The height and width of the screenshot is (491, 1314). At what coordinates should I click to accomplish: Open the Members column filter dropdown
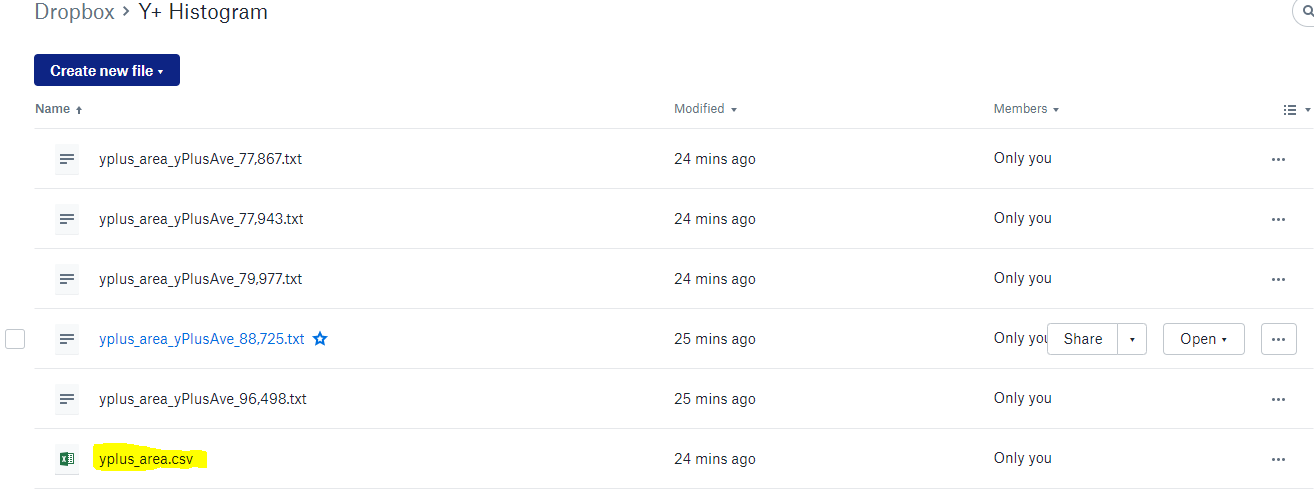click(1026, 109)
